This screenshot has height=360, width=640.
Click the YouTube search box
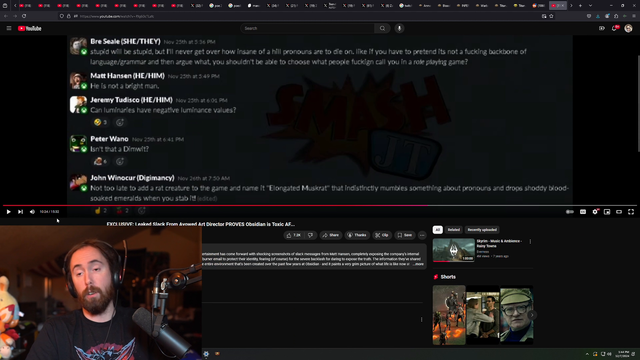(307, 28)
